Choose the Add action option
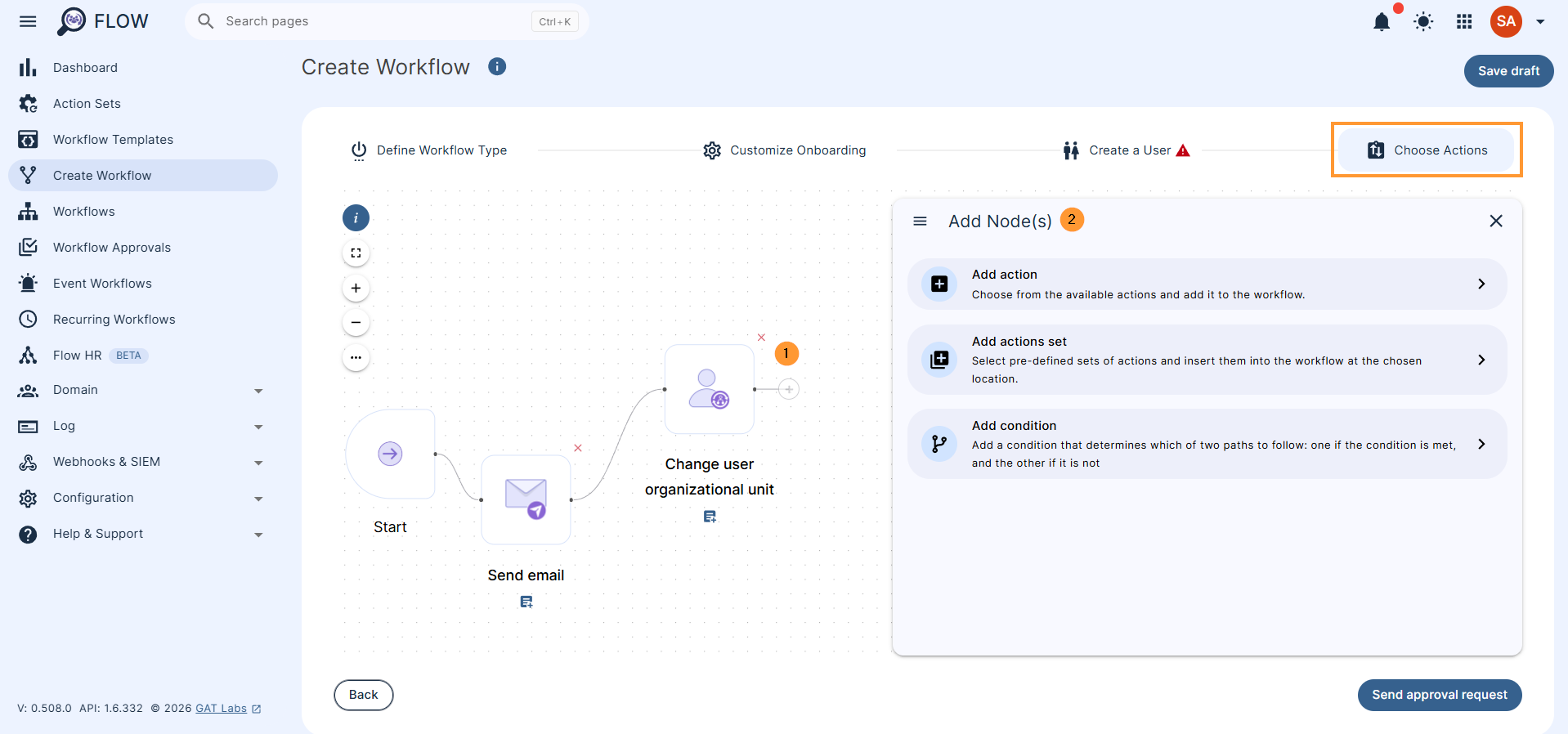Image resolution: width=1568 pixels, height=734 pixels. [x=1207, y=284]
